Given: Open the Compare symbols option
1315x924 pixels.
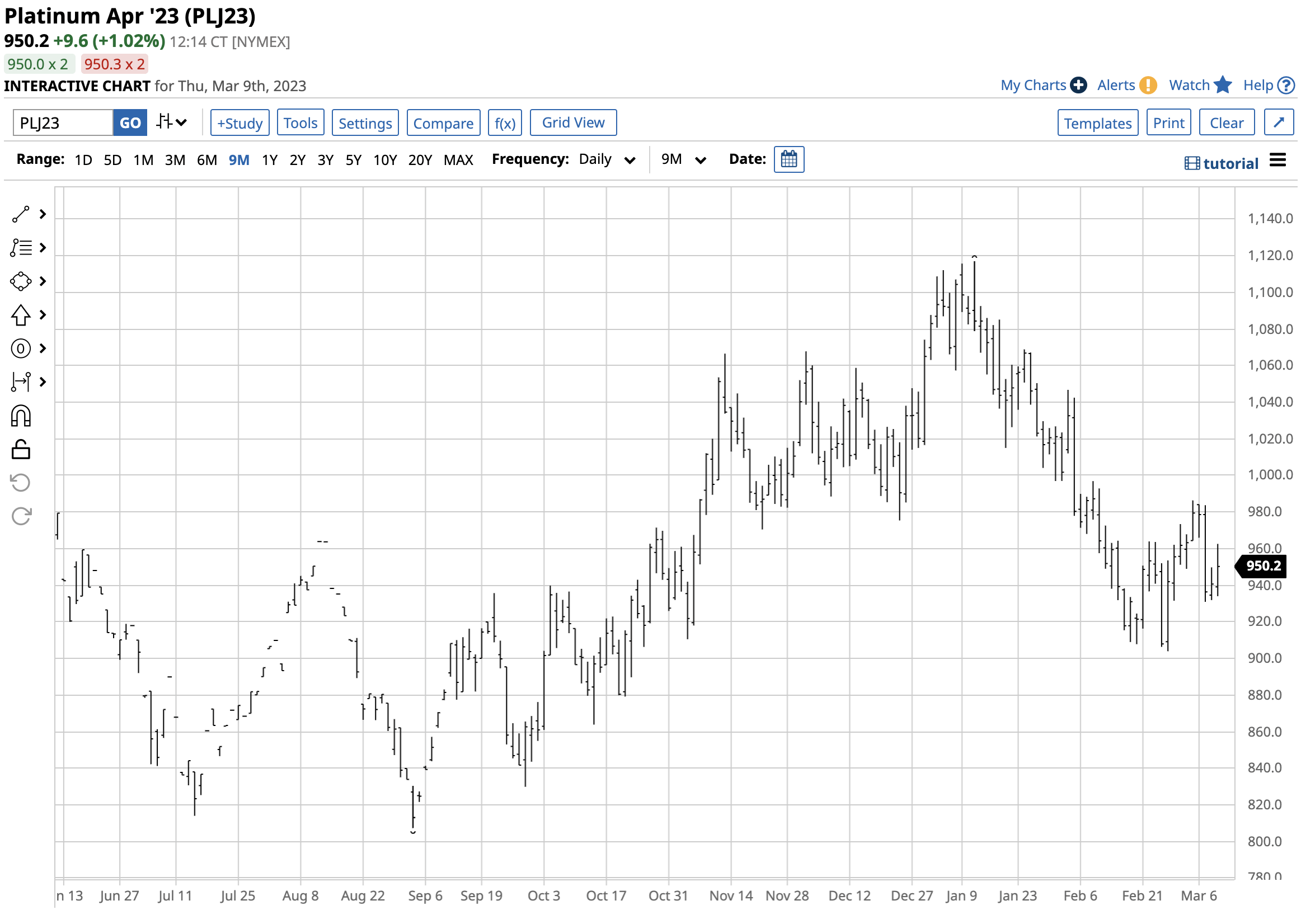Looking at the screenshot, I should click(x=444, y=123).
